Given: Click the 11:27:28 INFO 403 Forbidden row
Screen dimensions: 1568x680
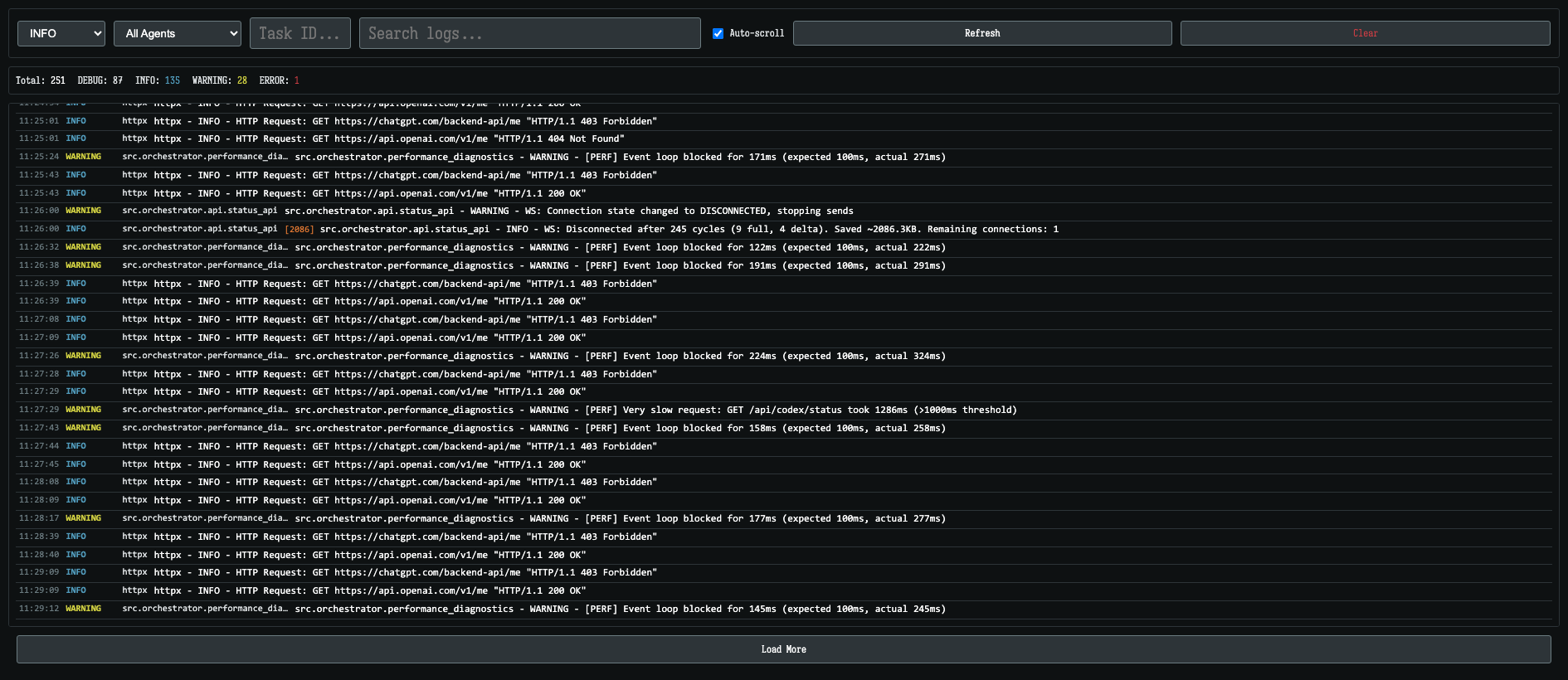Looking at the screenshot, I should coord(784,374).
